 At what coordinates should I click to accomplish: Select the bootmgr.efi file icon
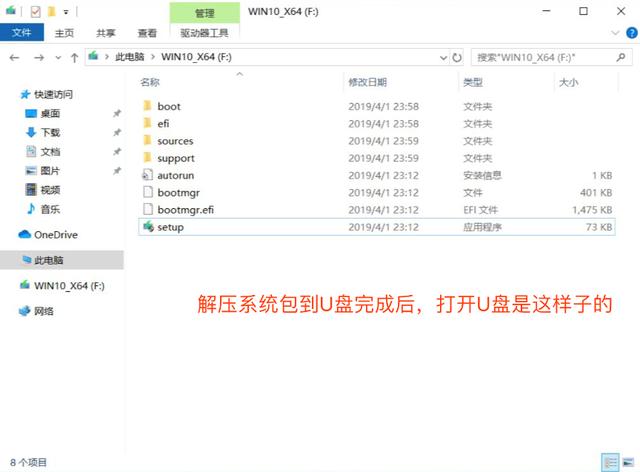(147, 209)
